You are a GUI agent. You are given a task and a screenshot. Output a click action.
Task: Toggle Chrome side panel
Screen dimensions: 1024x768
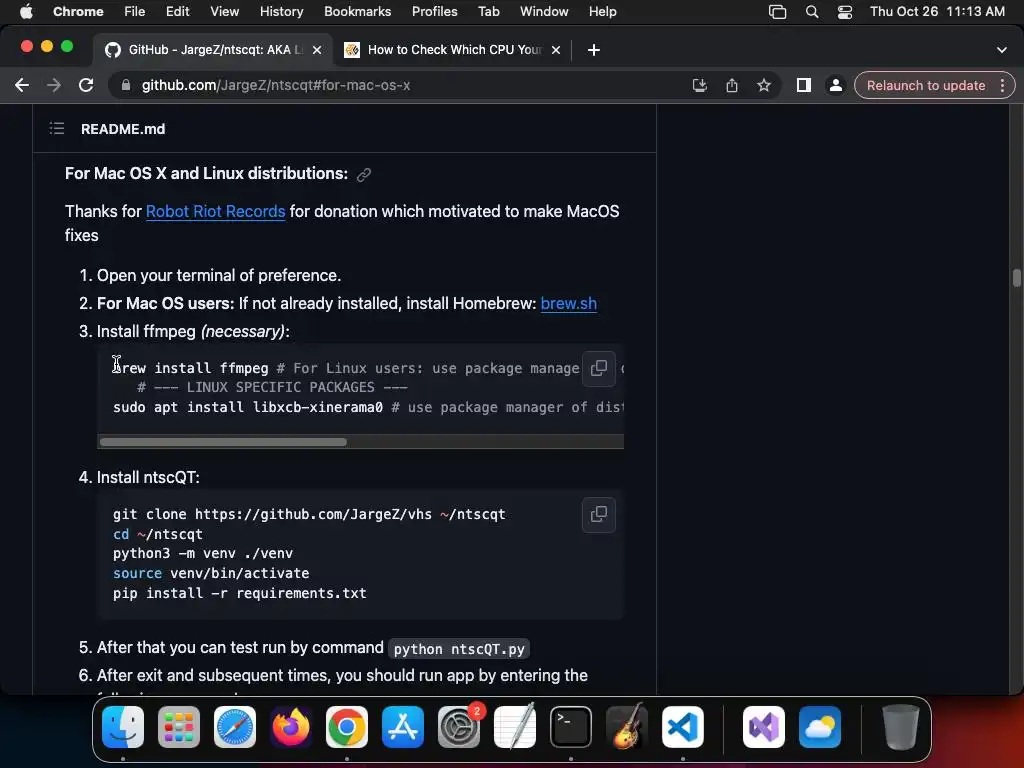tap(803, 86)
